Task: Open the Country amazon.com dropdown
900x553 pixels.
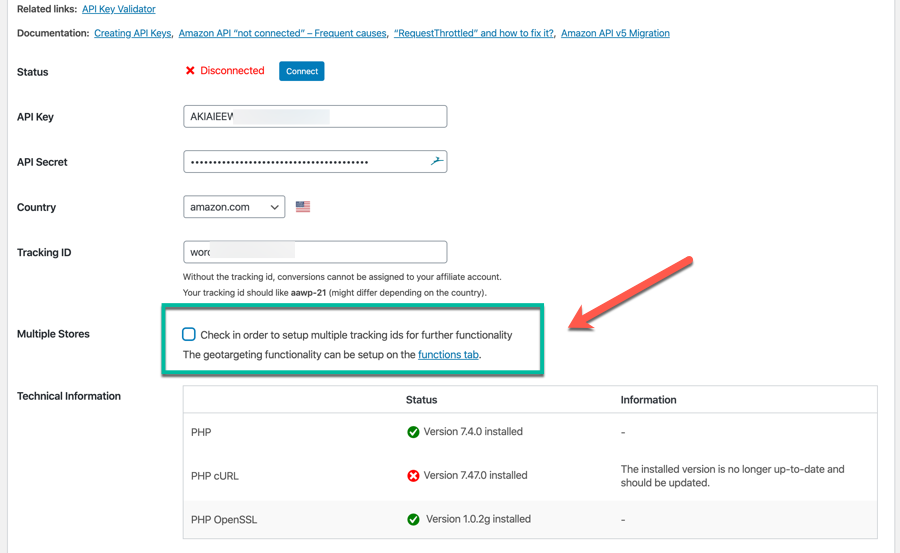Action: (x=234, y=207)
